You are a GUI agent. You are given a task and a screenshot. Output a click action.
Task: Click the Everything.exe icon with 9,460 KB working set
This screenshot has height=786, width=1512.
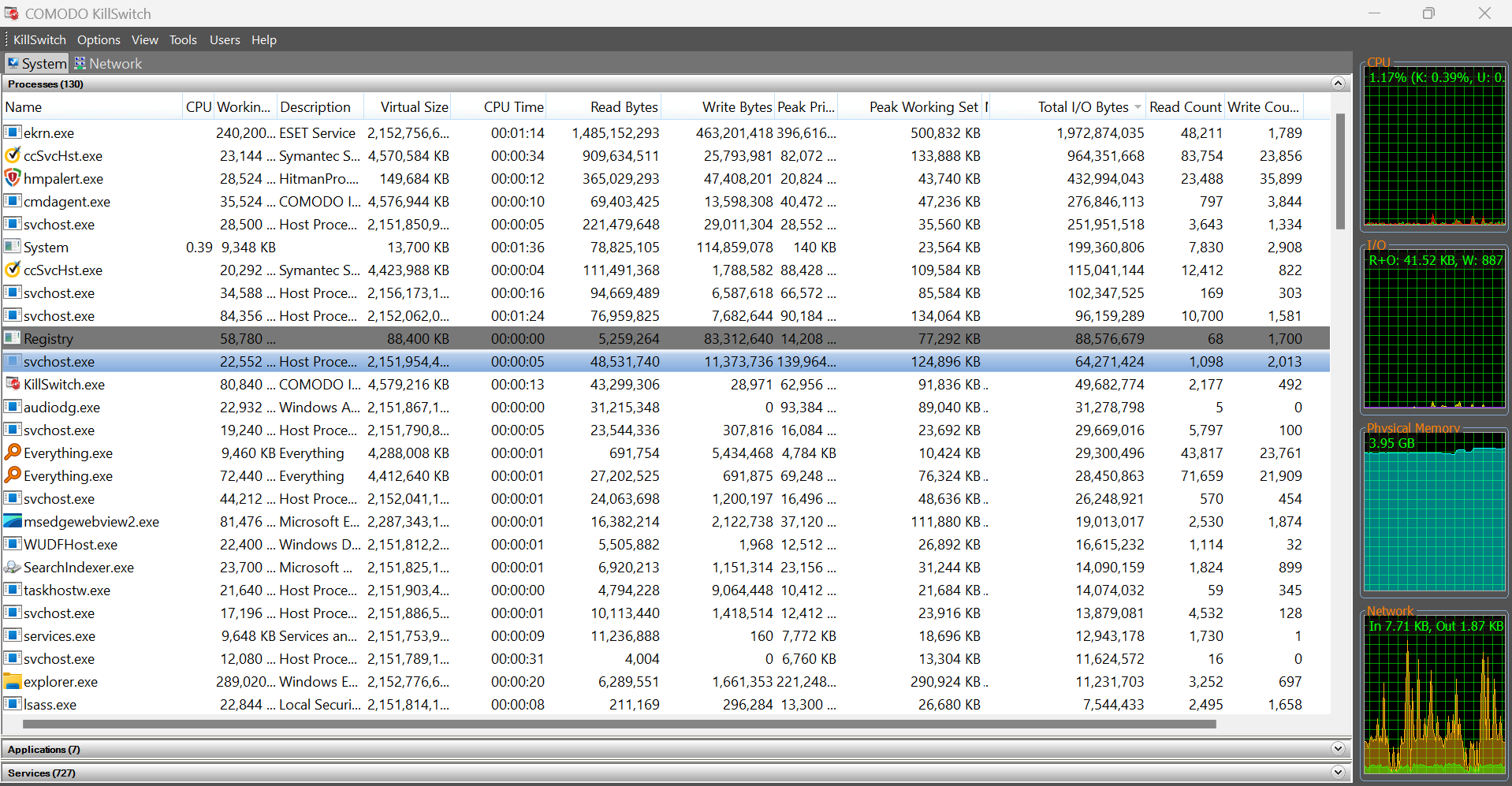coord(12,453)
